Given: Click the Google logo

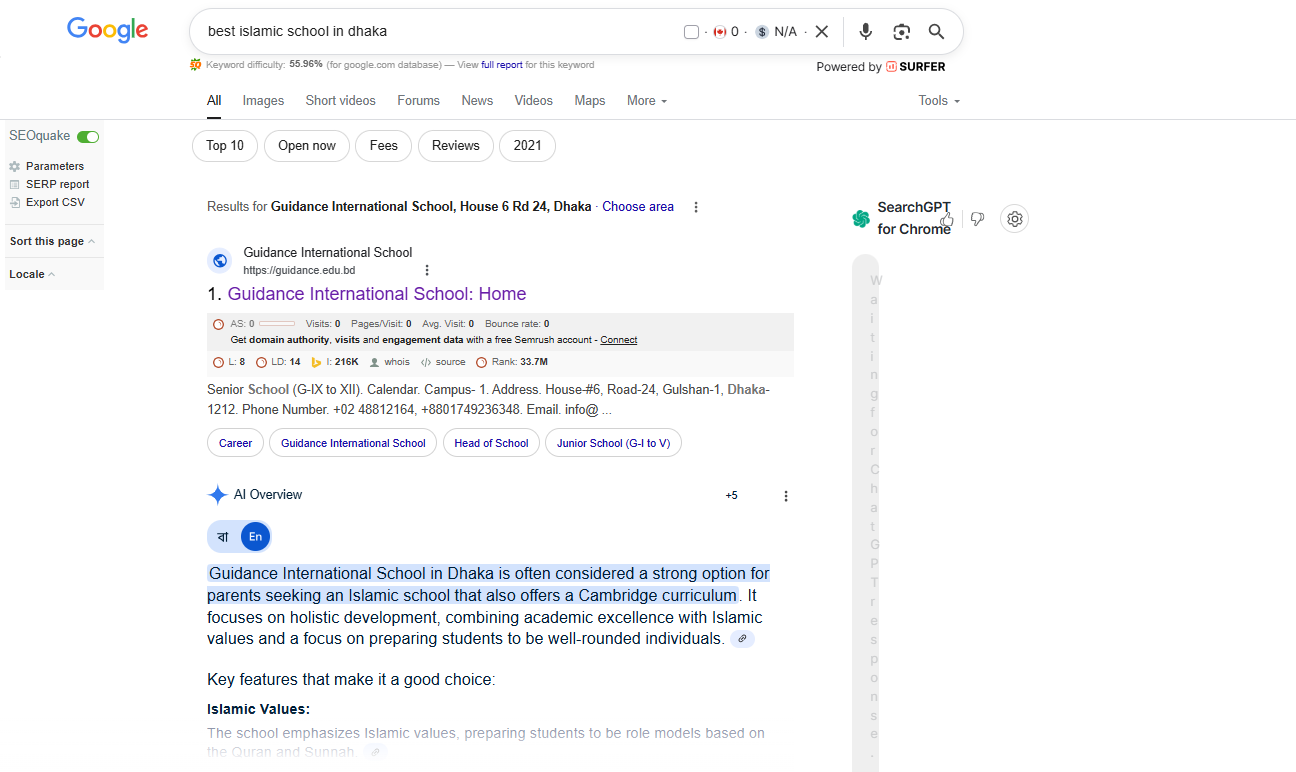Looking at the screenshot, I should click(x=108, y=30).
